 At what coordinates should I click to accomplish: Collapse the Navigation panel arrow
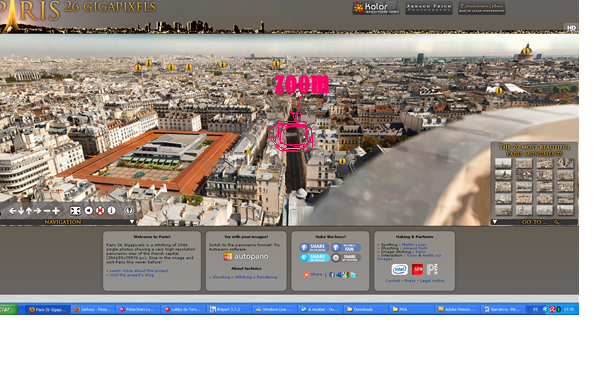point(132,222)
